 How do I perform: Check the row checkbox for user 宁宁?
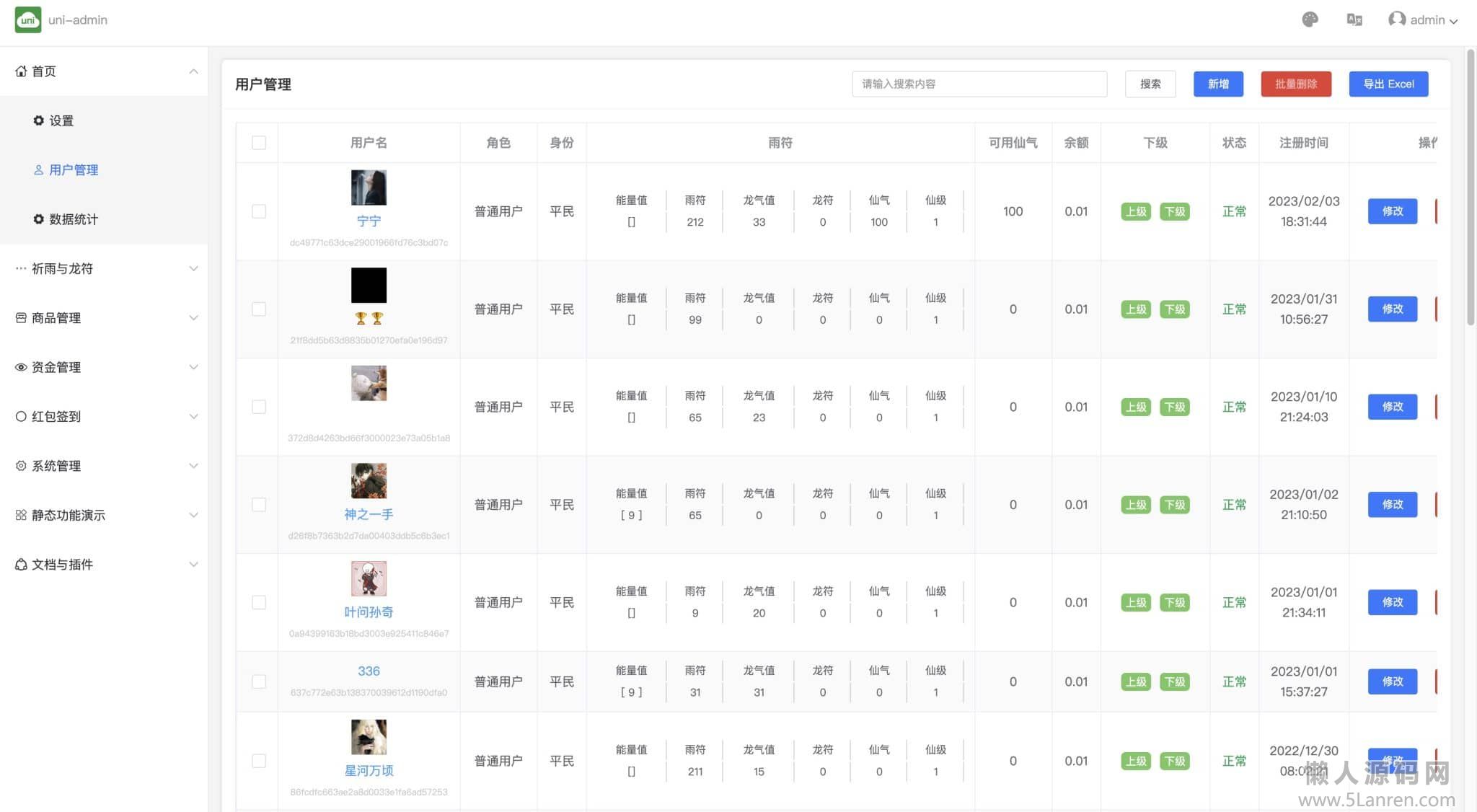pos(259,211)
